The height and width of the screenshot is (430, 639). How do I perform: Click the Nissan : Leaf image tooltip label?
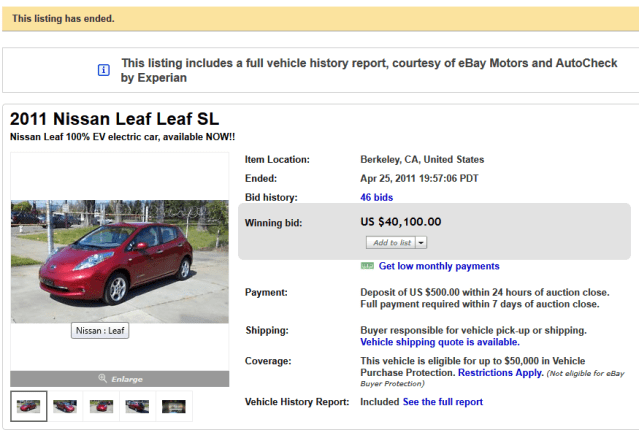tap(100, 331)
